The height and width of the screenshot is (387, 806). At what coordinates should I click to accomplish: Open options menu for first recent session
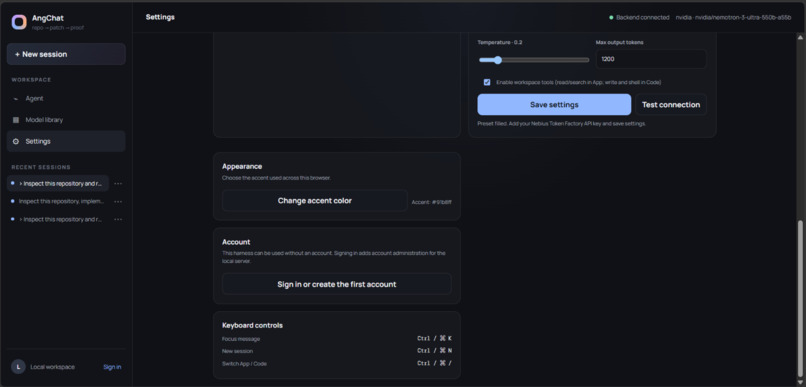click(x=118, y=183)
